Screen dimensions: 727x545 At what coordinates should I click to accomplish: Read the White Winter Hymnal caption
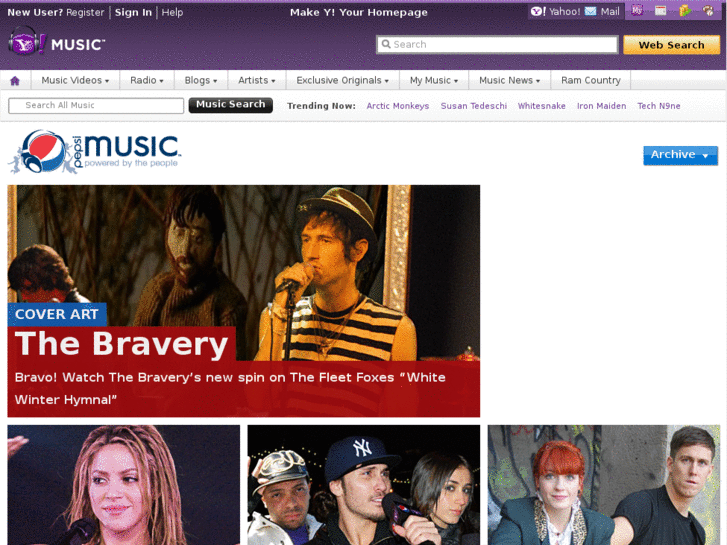point(230,388)
